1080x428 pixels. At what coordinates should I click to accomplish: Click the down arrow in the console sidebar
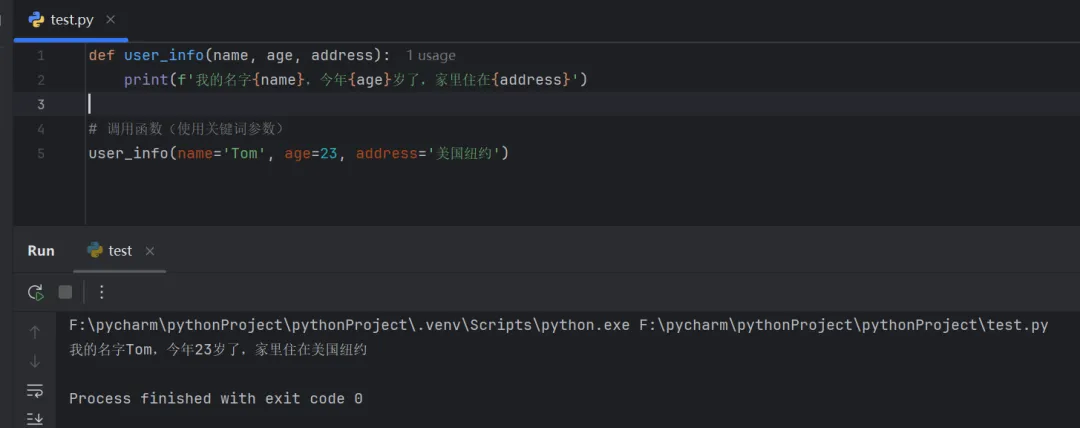(35, 361)
